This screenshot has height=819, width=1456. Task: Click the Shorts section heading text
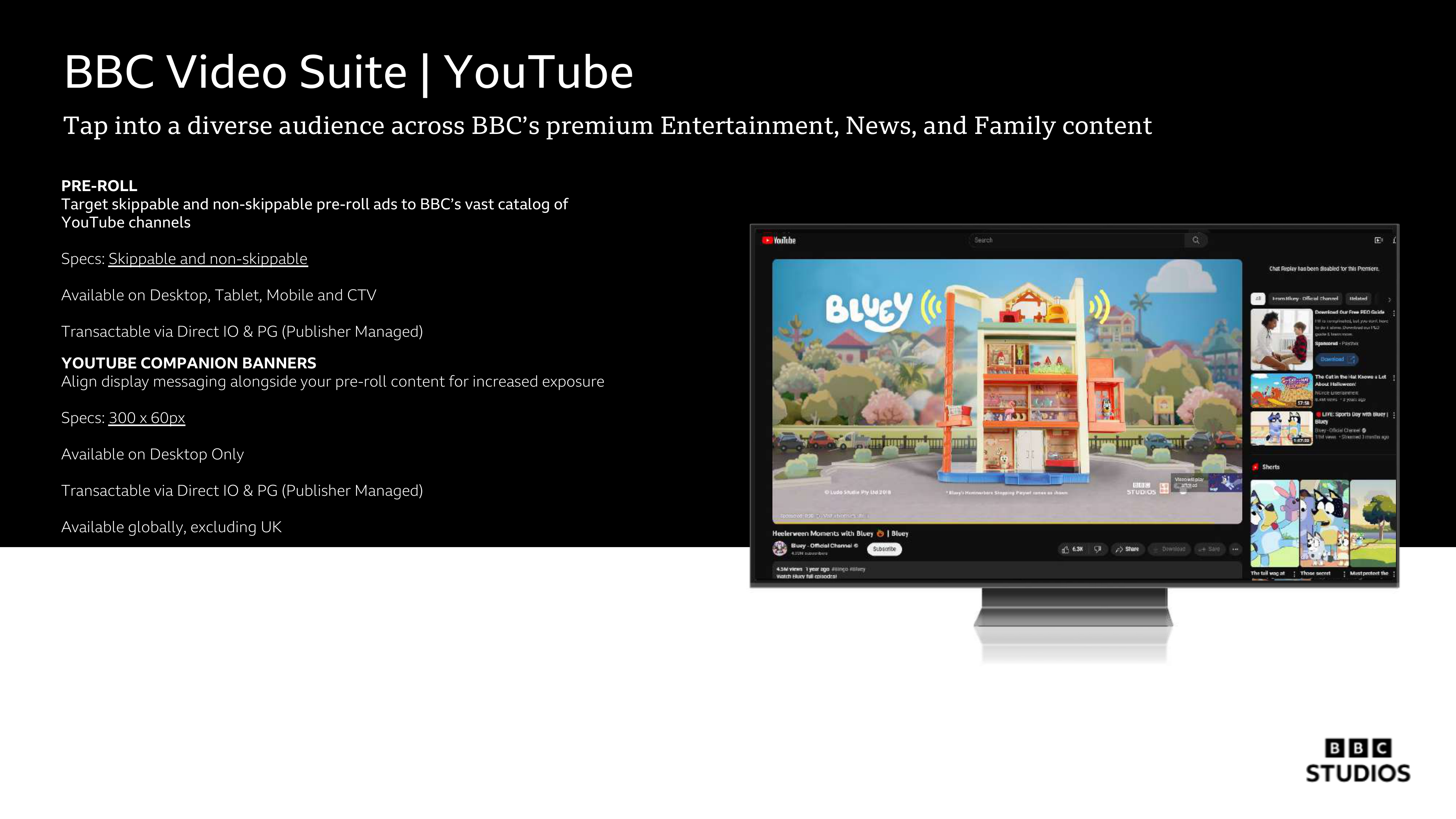coord(1271,467)
